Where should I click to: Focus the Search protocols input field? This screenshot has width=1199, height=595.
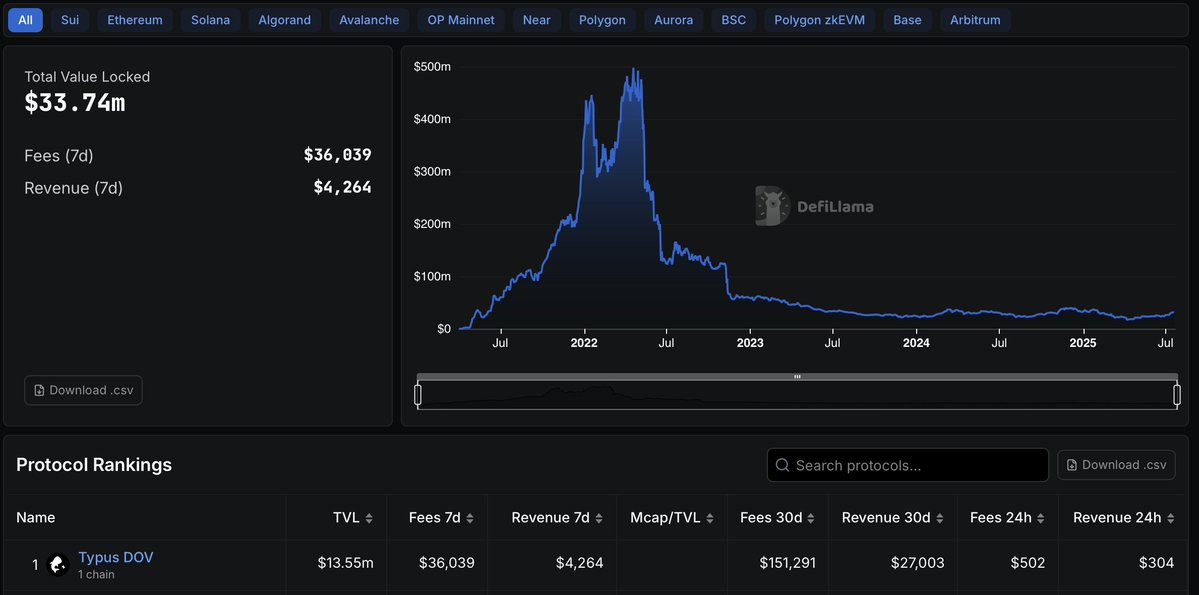point(908,465)
